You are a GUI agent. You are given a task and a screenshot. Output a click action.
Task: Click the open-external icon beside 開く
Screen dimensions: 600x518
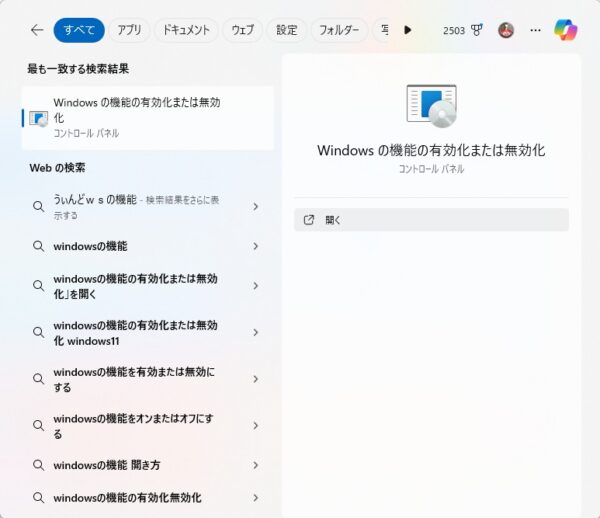pos(308,220)
